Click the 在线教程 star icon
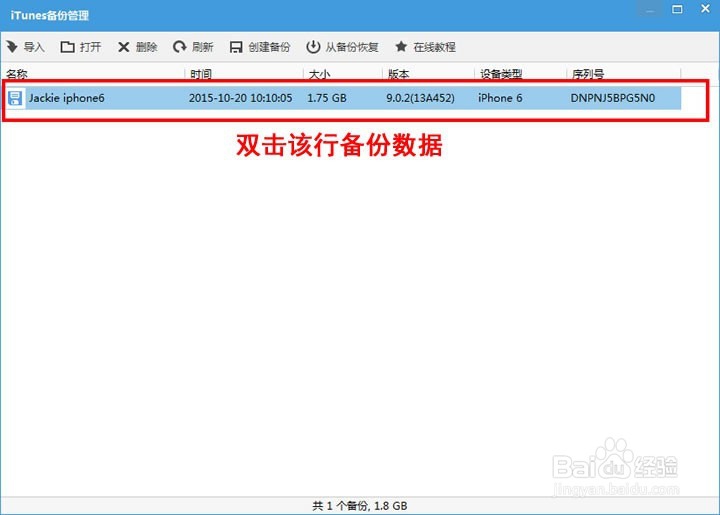 401,46
